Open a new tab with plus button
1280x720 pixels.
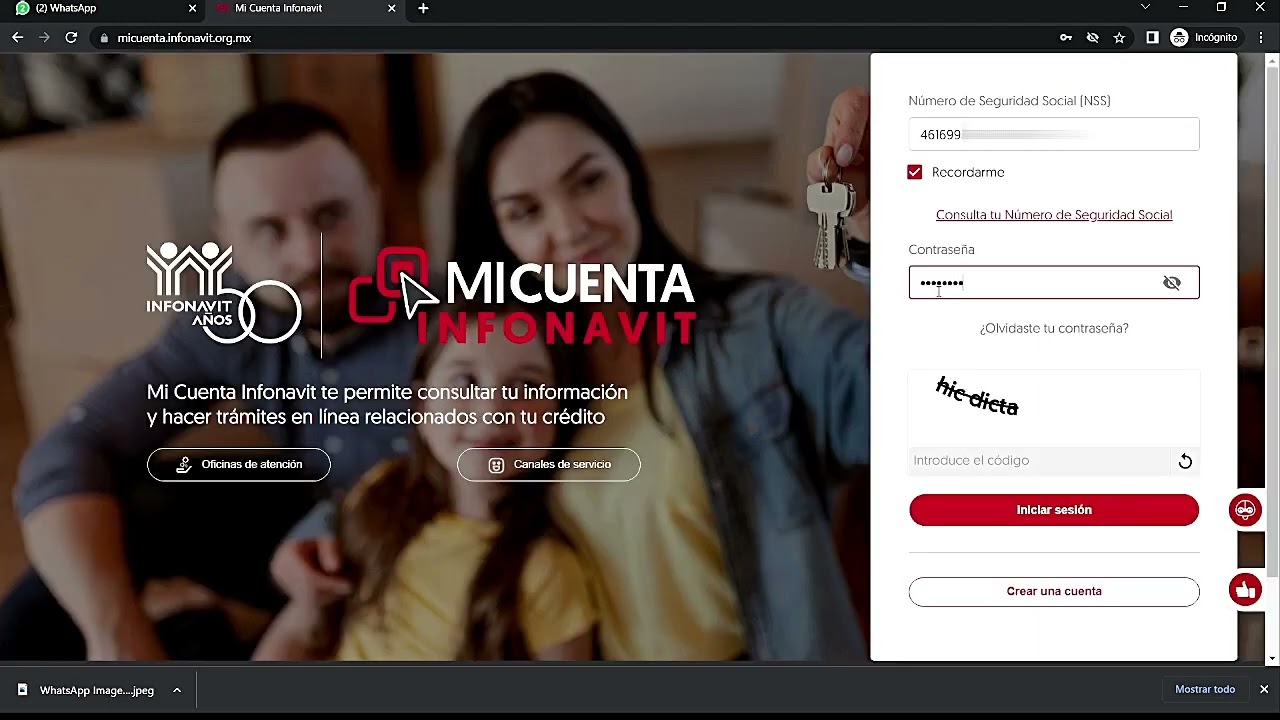423,8
